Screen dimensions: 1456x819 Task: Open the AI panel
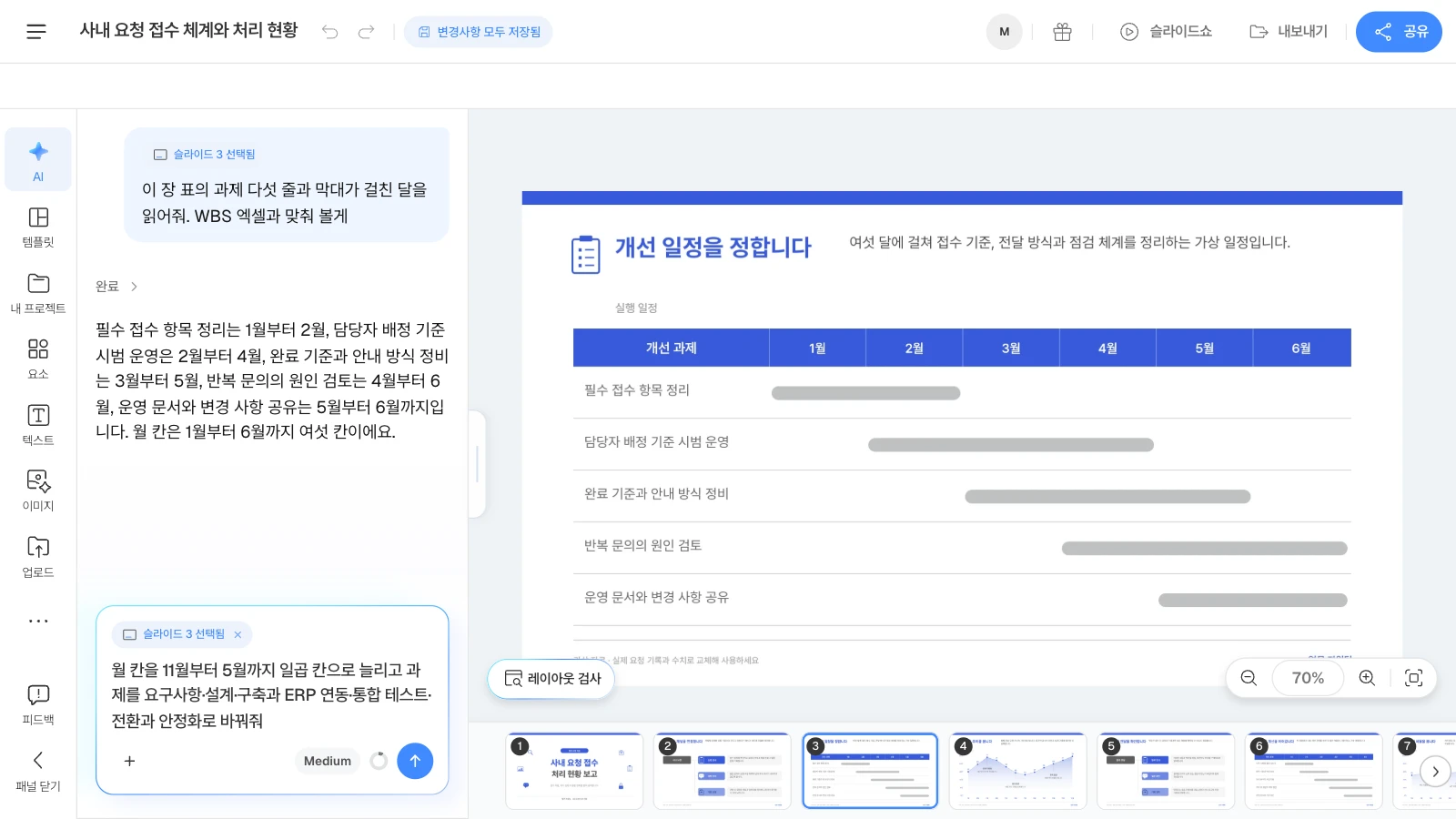coord(38,160)
